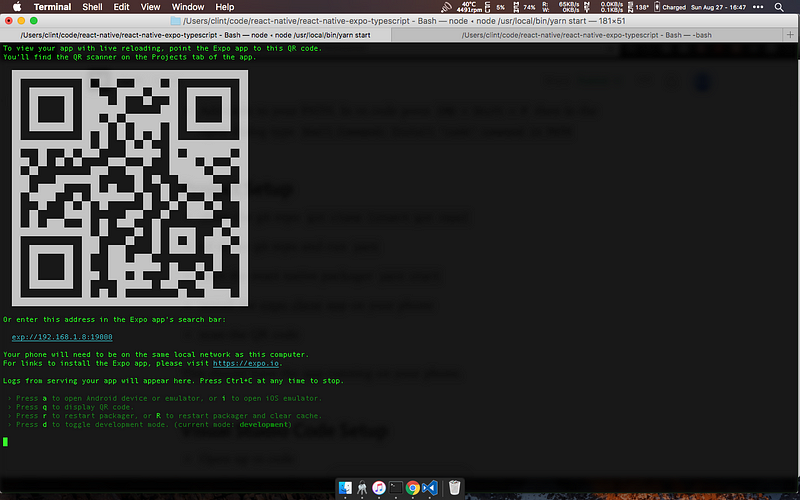Viewport: 800px width, 500px height.
Task: Open the Window menu
Action: (x=188, y=7)
